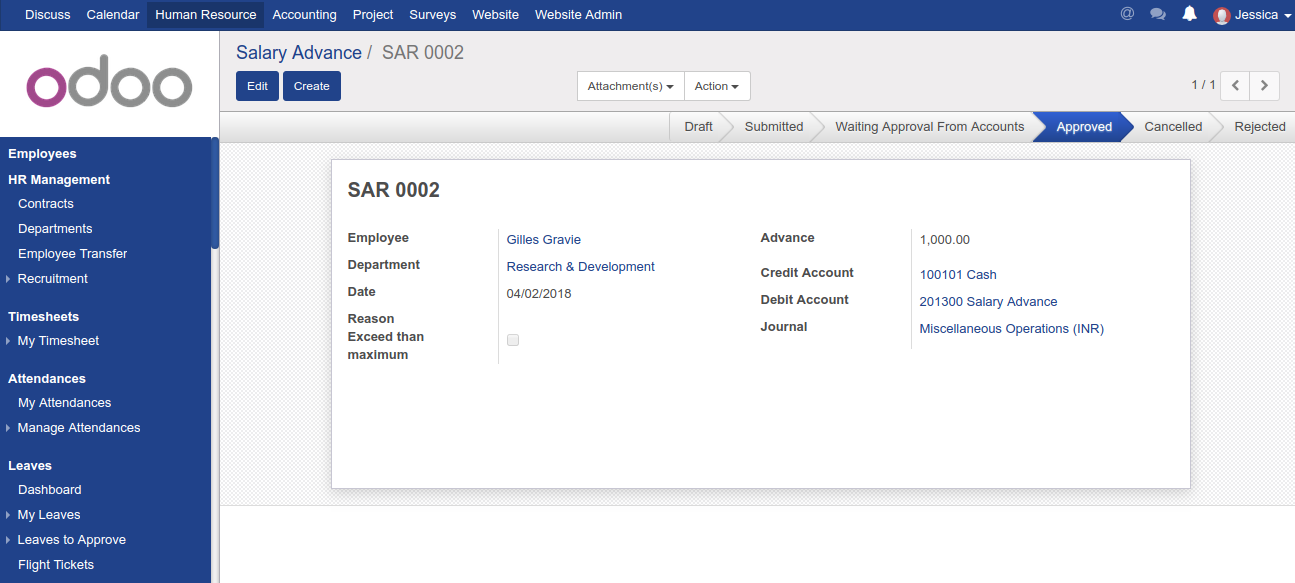Viewport: 1295px width, 583px height.
Task: Click the Create button
Action: [312, 86]
